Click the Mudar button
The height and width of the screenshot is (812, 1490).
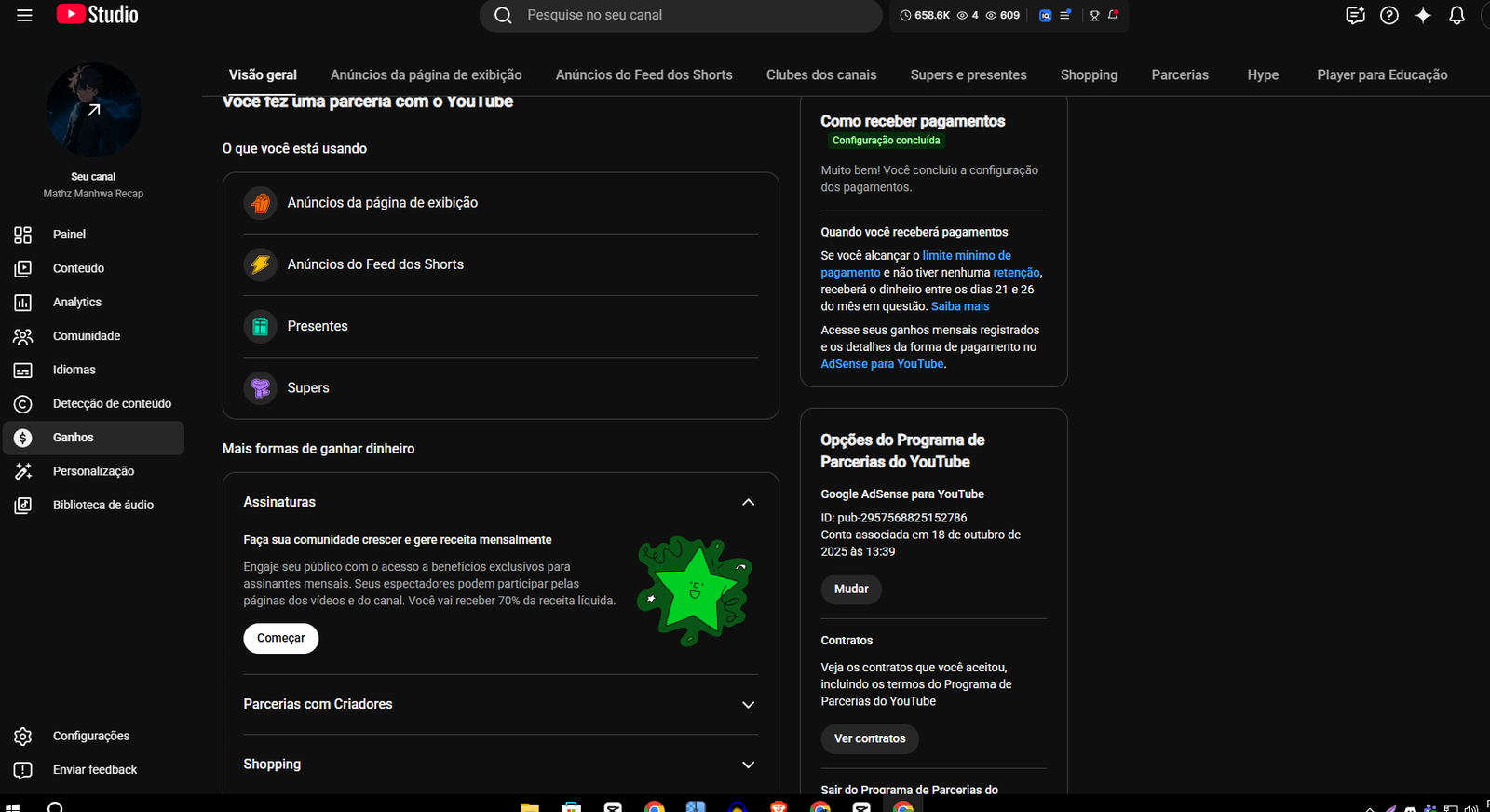coord(851,589)
